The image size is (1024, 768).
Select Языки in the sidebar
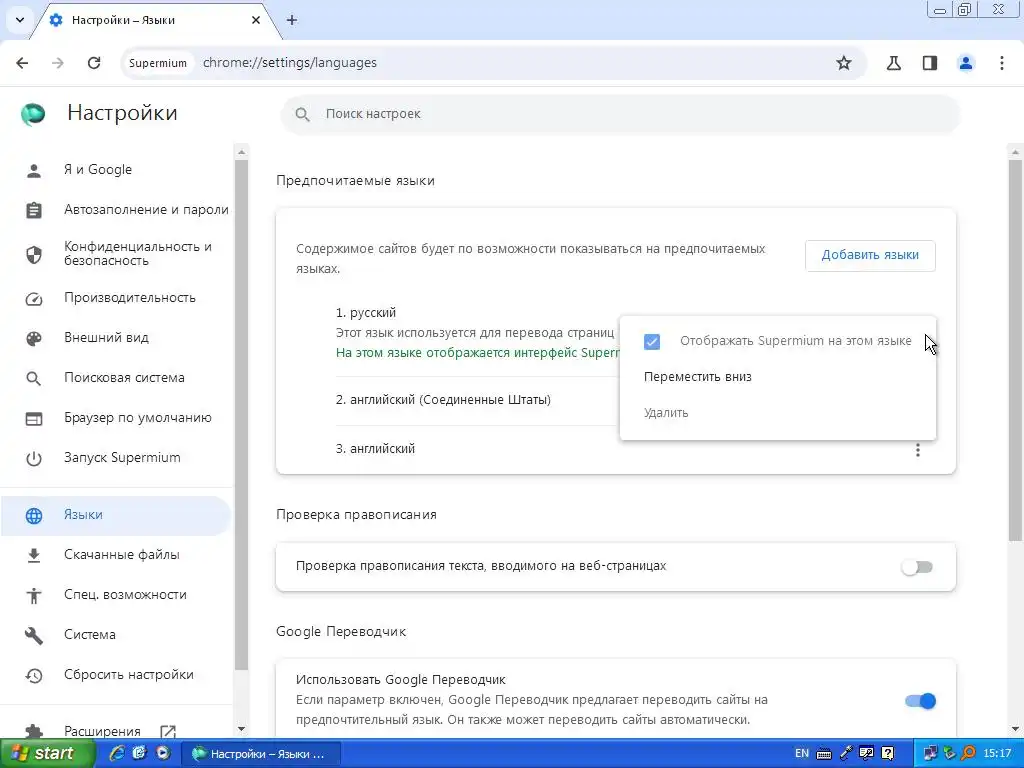tap(116, 515)
